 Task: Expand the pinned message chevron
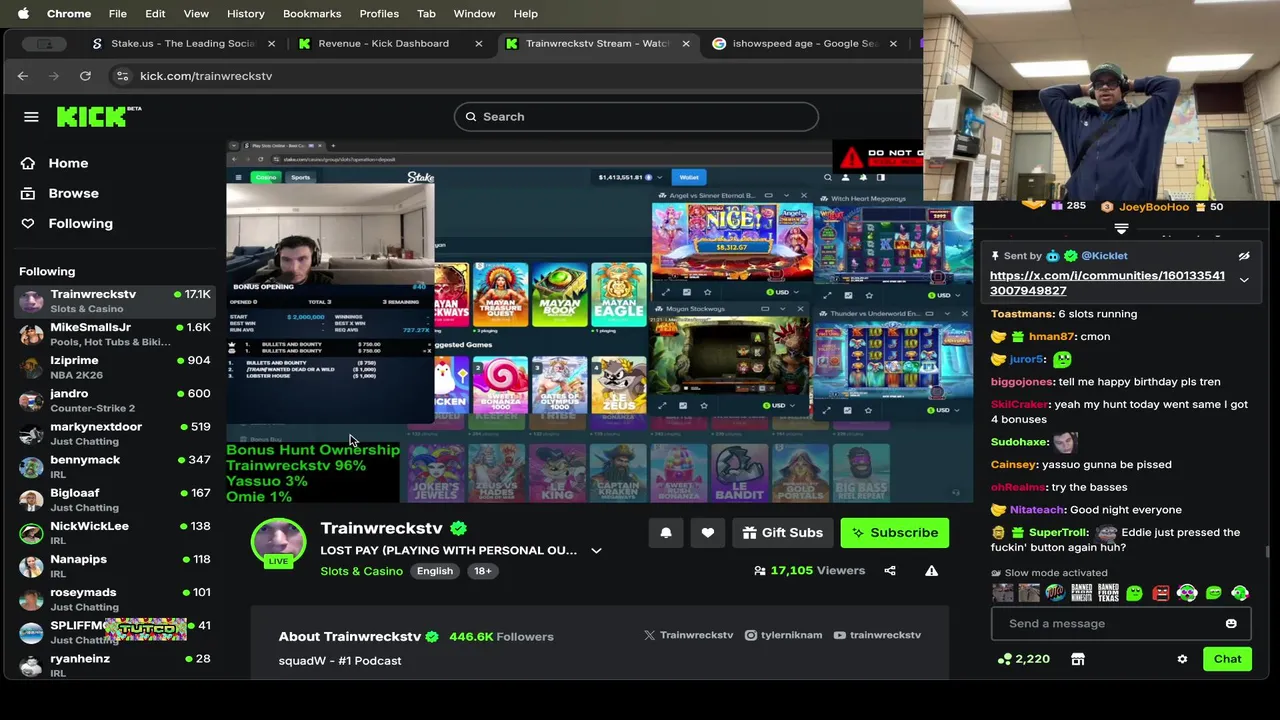(1244, 280)
